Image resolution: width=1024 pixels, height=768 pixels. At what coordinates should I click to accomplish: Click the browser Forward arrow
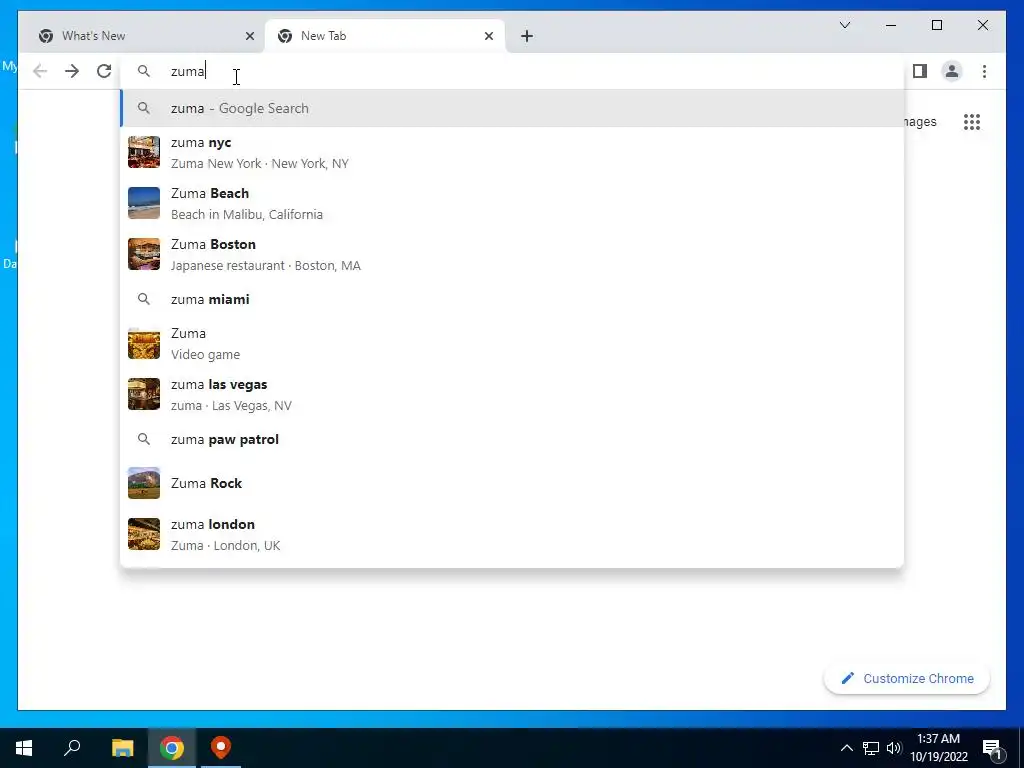(72, 71)
